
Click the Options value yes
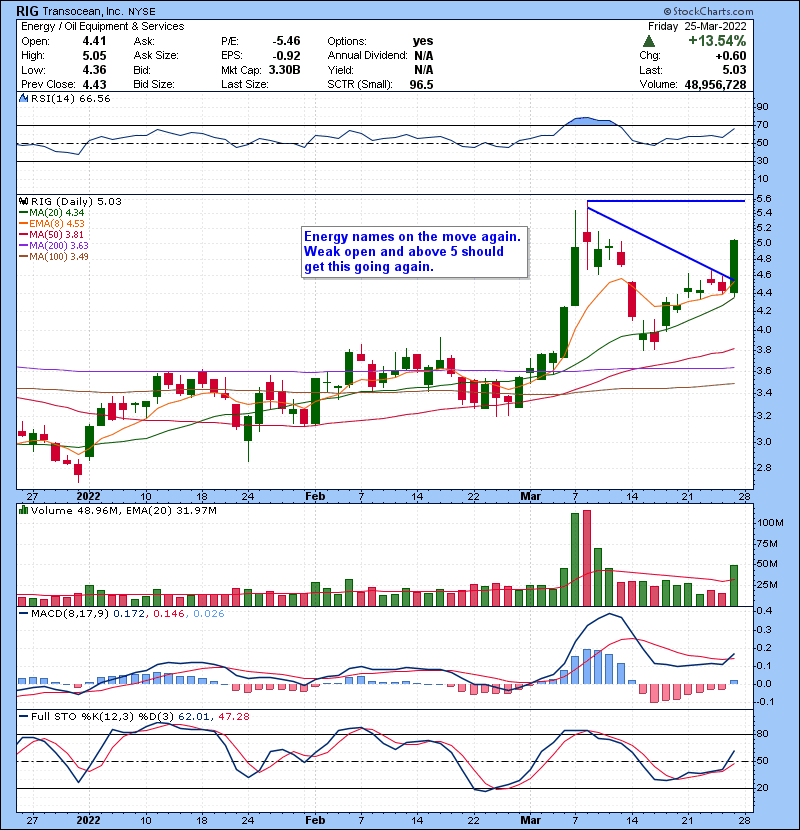click(423, 41)
